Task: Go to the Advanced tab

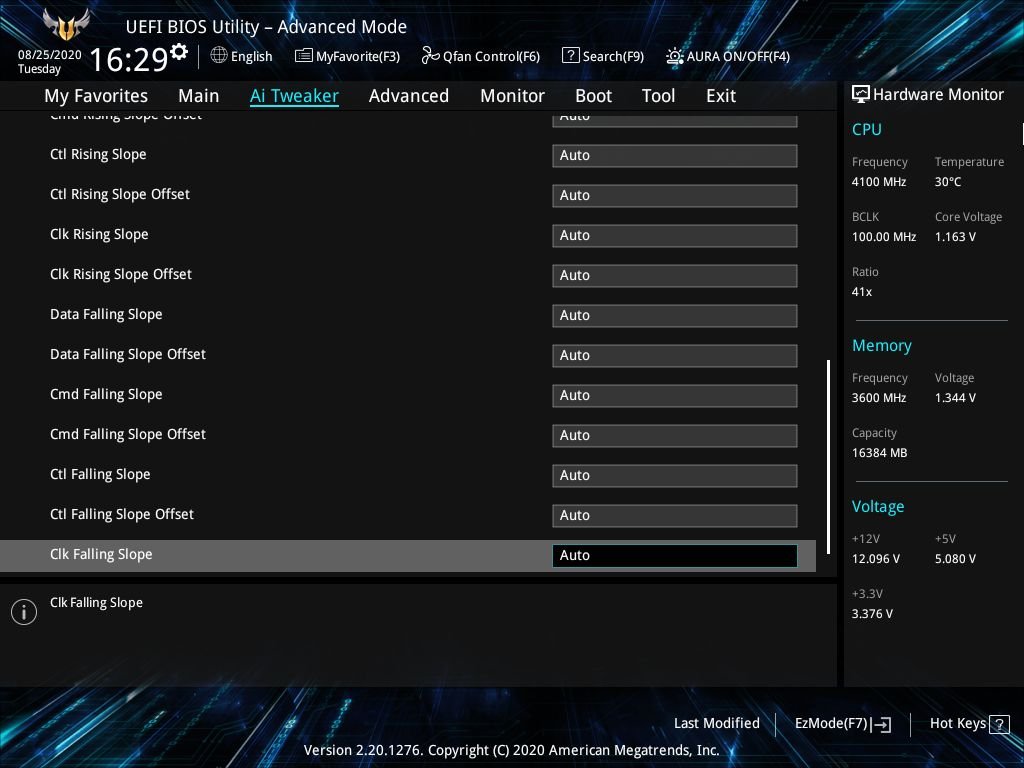Action: pos(409,96)
